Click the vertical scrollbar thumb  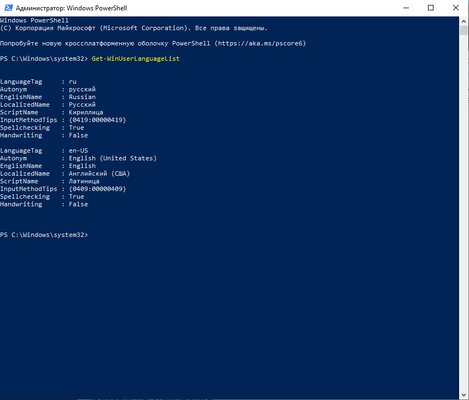point(464,31)
